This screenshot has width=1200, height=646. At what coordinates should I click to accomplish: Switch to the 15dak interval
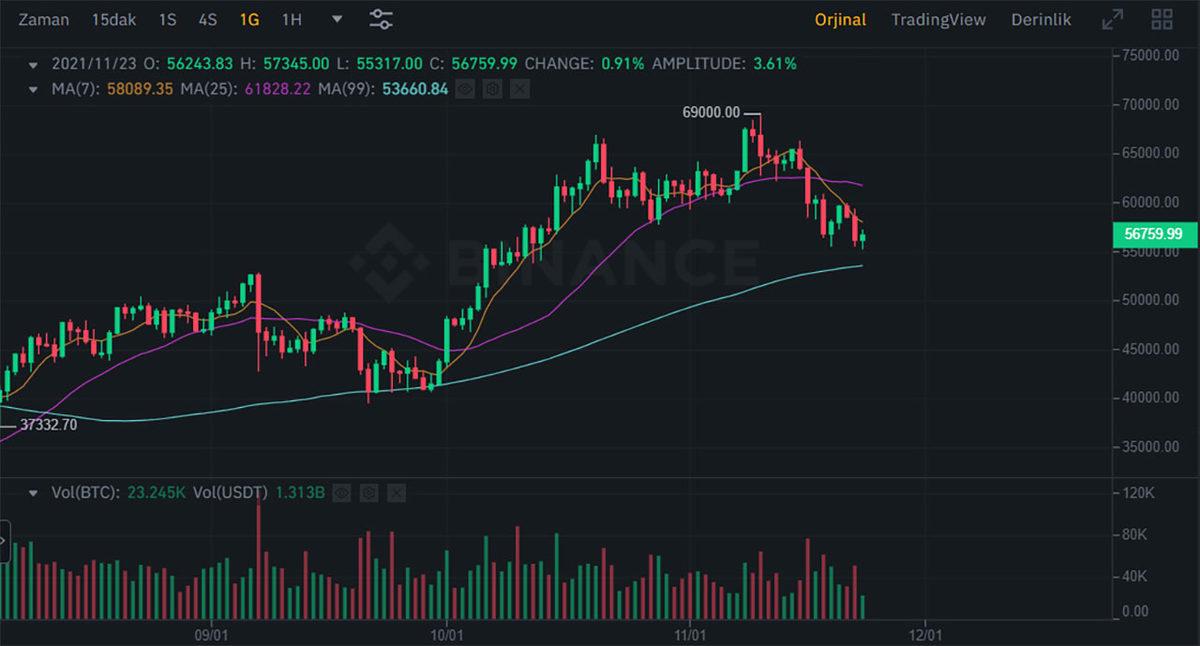[x=114, y=18]
